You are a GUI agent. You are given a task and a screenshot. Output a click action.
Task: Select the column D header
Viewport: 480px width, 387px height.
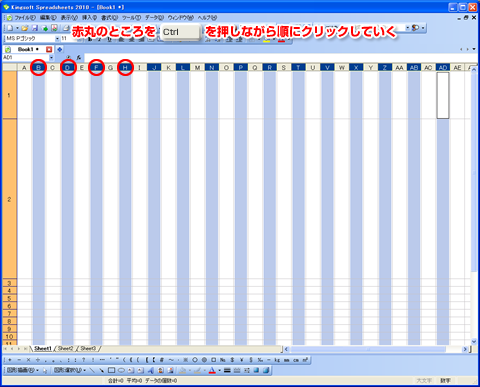coord(68,68)
